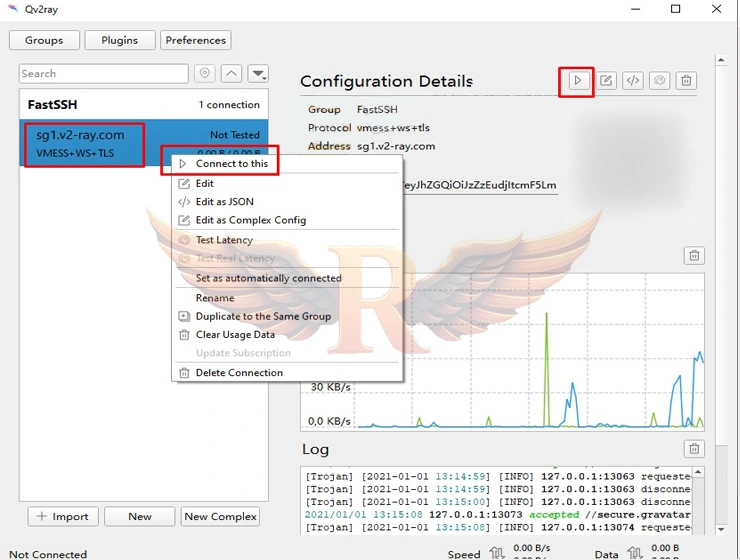Click the delete trash icon beside Configuration Details
This screenshot has height=560, width=740.
click(x=686, y=81)
